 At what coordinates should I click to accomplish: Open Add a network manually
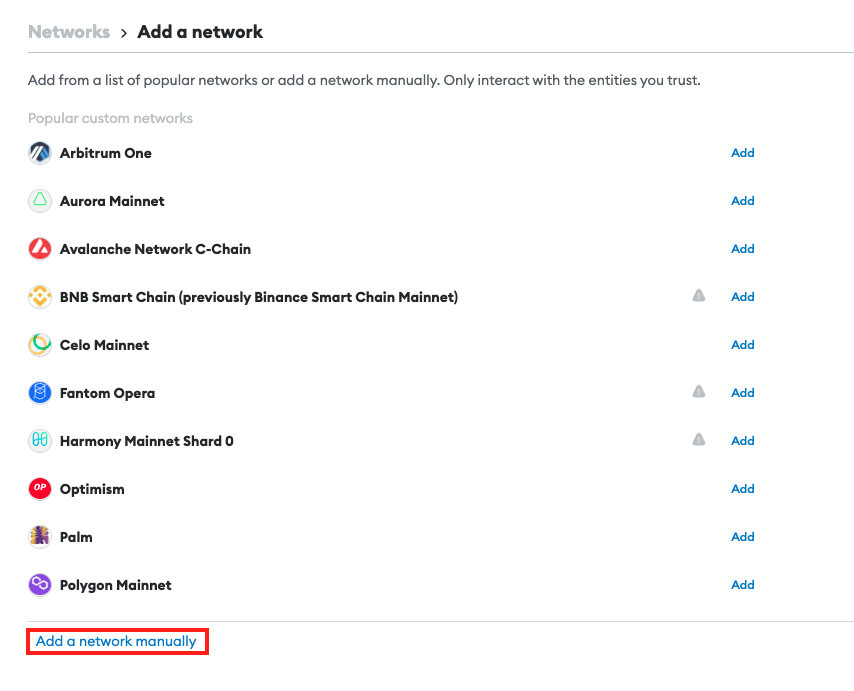pyautogui.click(x=116, y=641)
